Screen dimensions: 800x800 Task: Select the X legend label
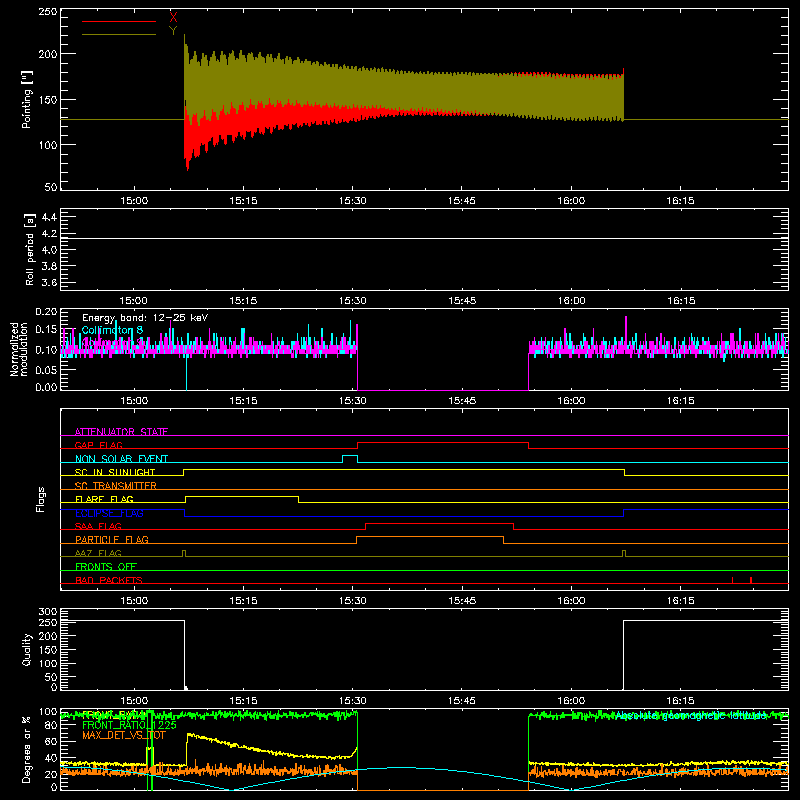coord(173,17)
